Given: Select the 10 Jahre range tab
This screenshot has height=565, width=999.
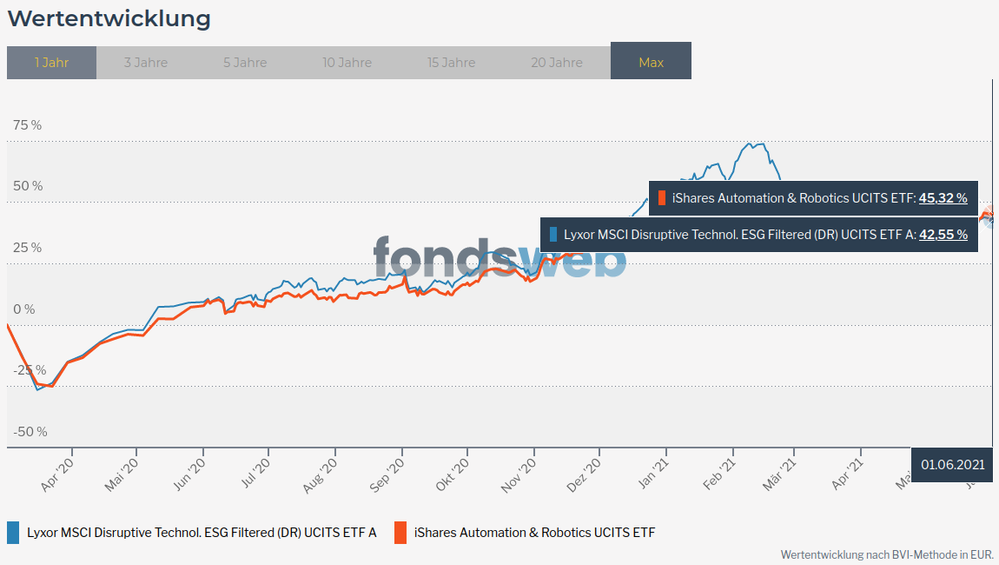Looking at the screenshot, I should [347, 62].
